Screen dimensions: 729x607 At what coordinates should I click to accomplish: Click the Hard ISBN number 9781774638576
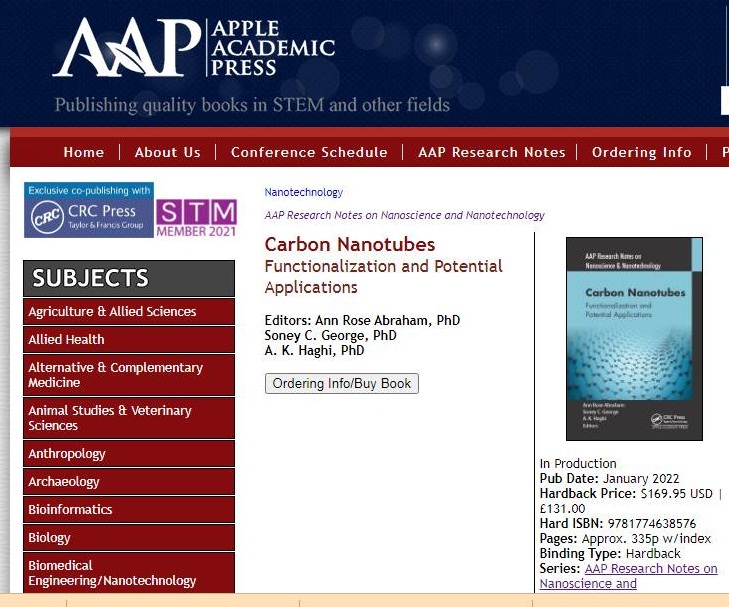[652, 523]
